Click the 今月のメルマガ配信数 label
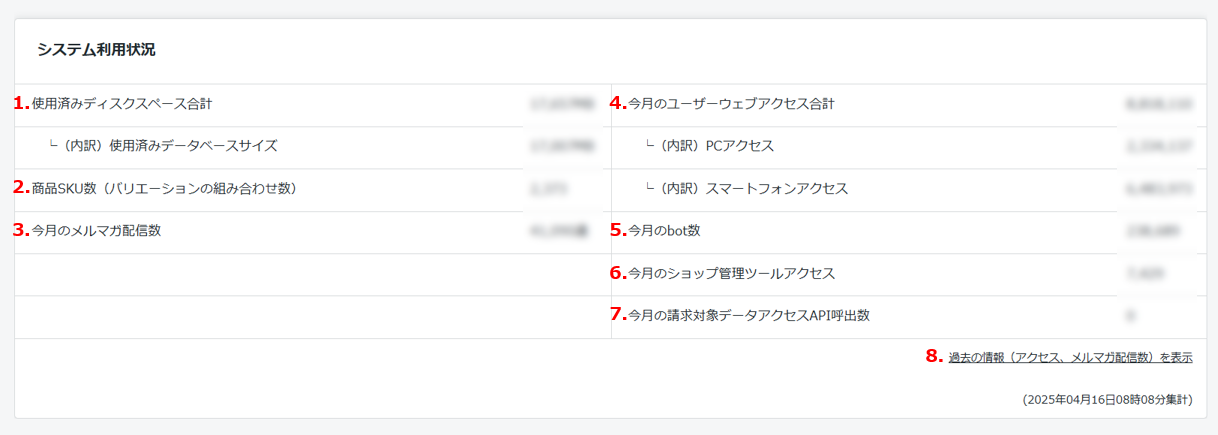The width and height of the screenshot is (1218, 435). tap(96, 230)
